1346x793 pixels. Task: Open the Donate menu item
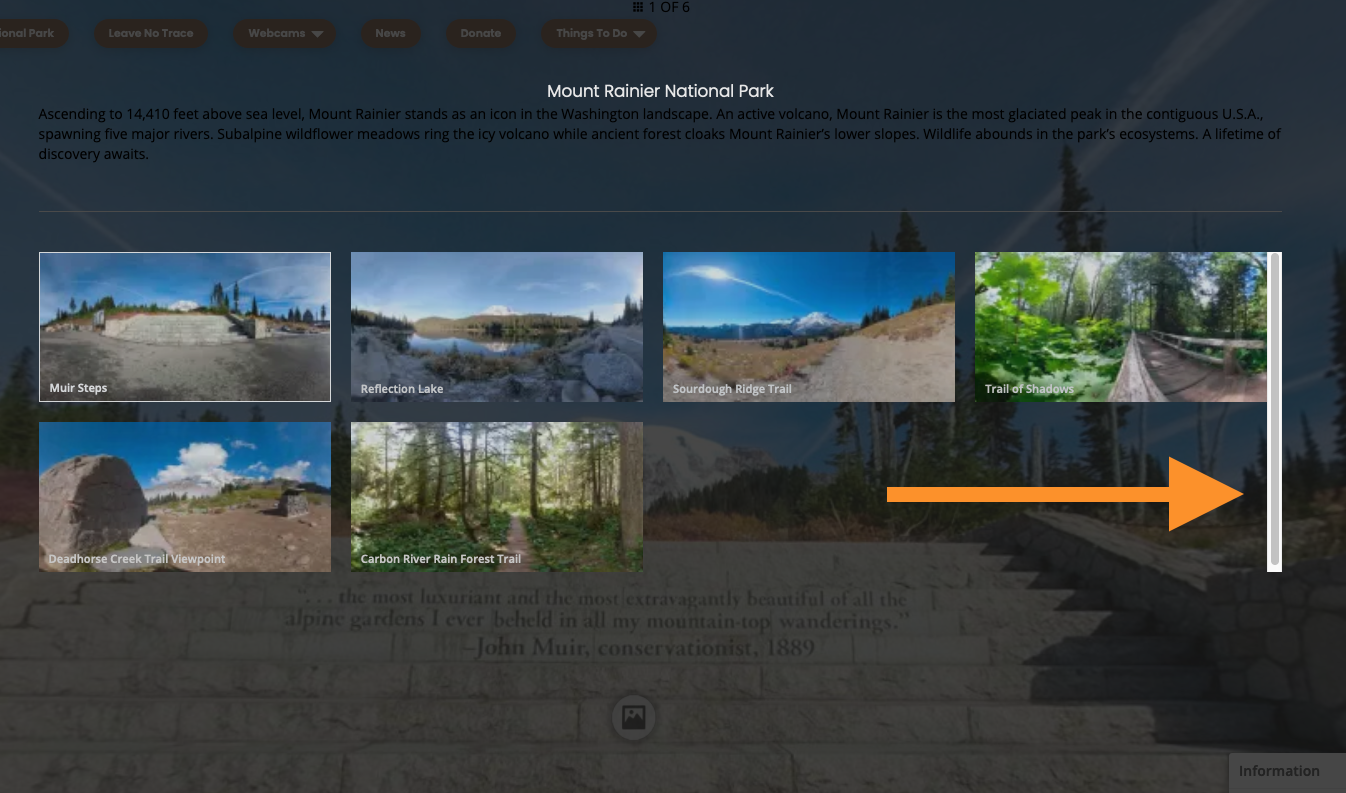coord(481,33)
